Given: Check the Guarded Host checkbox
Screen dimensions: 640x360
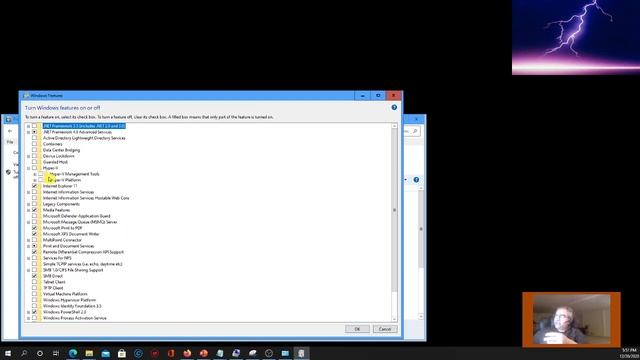Looking at the screenshot, I should (34, 162).
